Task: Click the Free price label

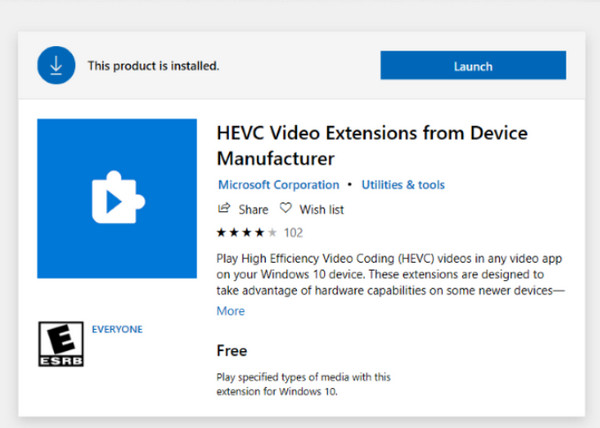Action: 232,351
